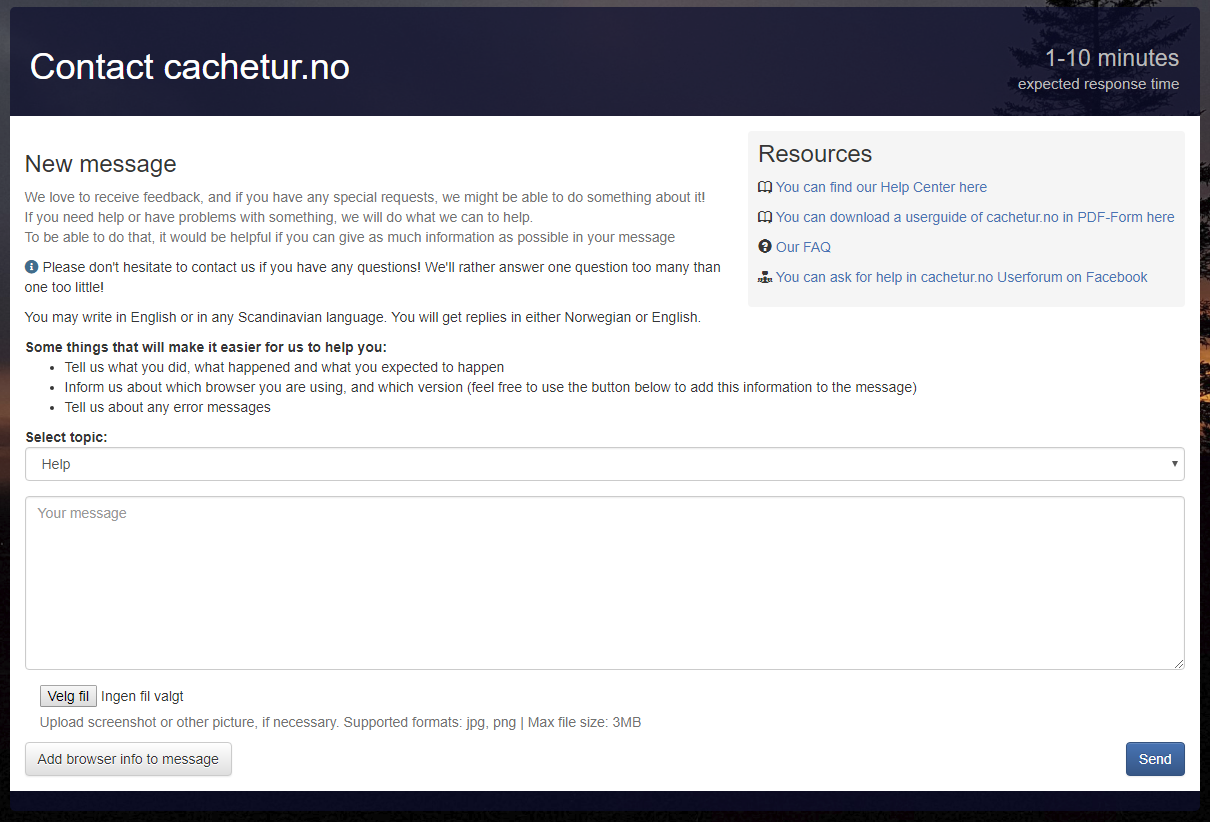The height and width of the screenshot is (822, 1210).
Task: Click the 'Ingen fil valgt' file status text
Action: pyautogui.click(x=142, y=696)
